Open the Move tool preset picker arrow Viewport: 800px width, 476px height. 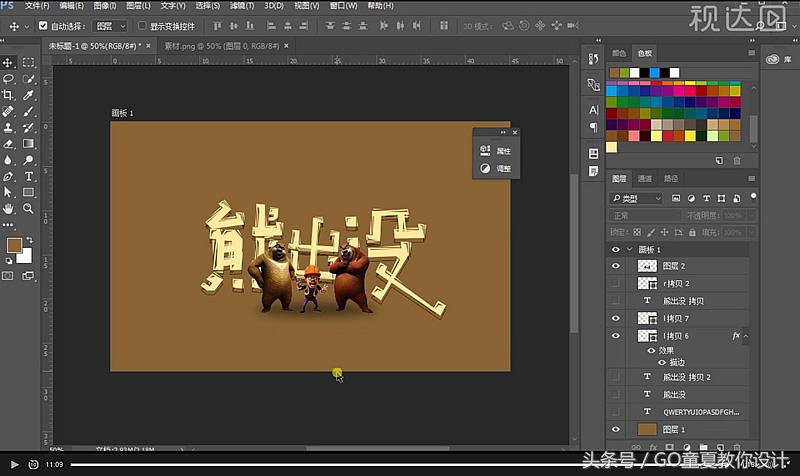27,26
